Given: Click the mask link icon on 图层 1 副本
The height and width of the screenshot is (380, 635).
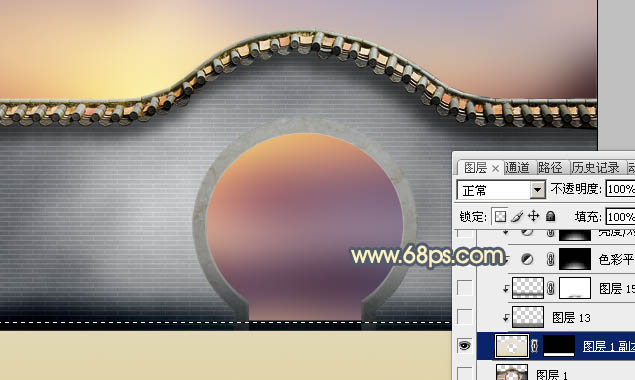Looking at the screenshot, I should 535,346.
